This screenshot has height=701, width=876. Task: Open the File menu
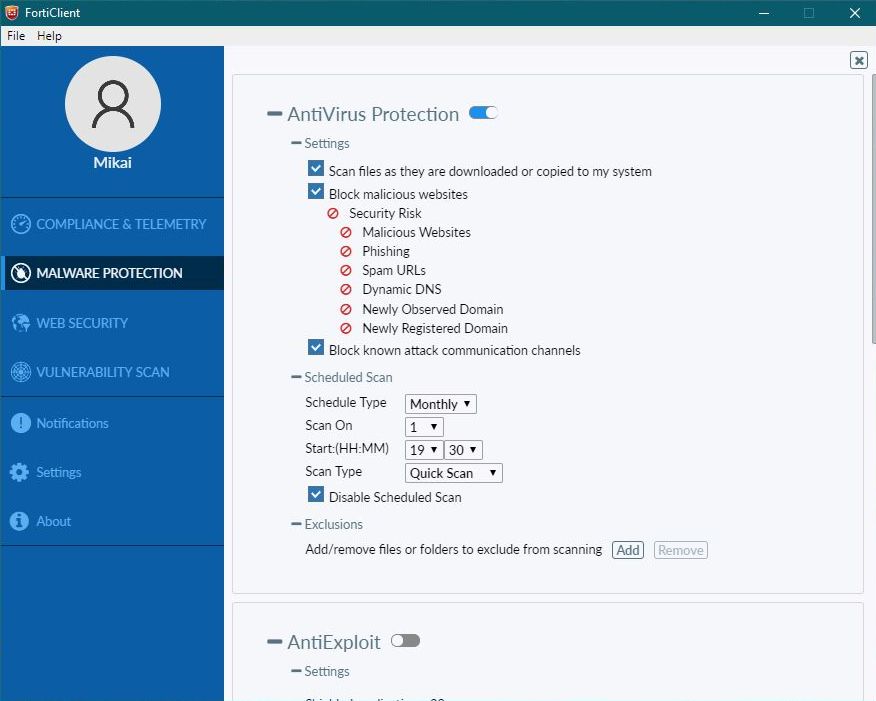(x=16, y=36)
